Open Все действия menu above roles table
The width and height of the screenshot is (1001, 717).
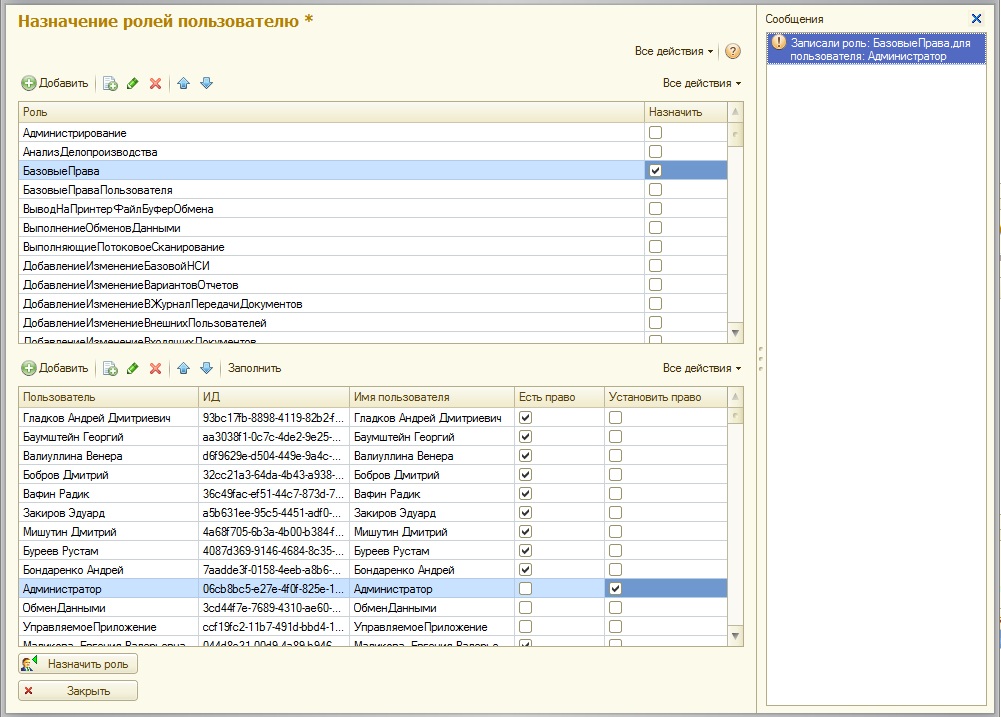click(702, 83)
